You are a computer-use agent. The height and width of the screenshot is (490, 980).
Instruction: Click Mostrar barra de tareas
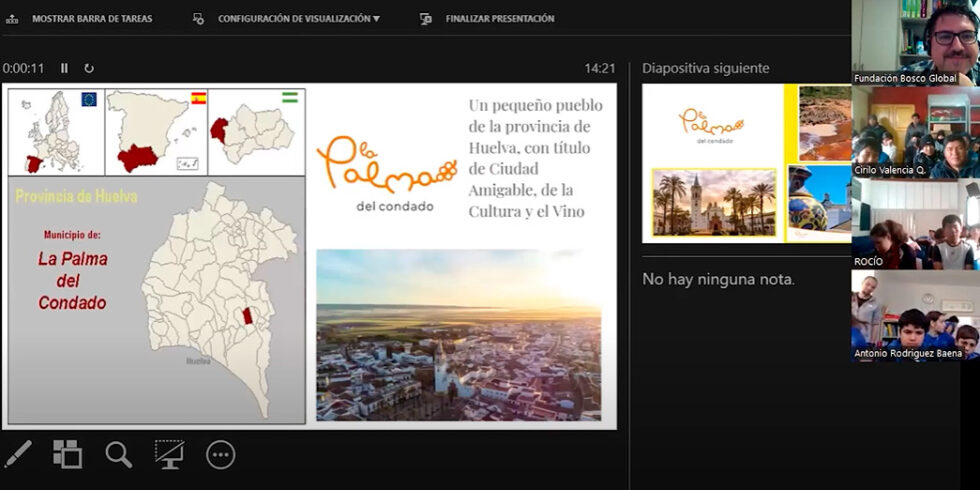(92, 18)
